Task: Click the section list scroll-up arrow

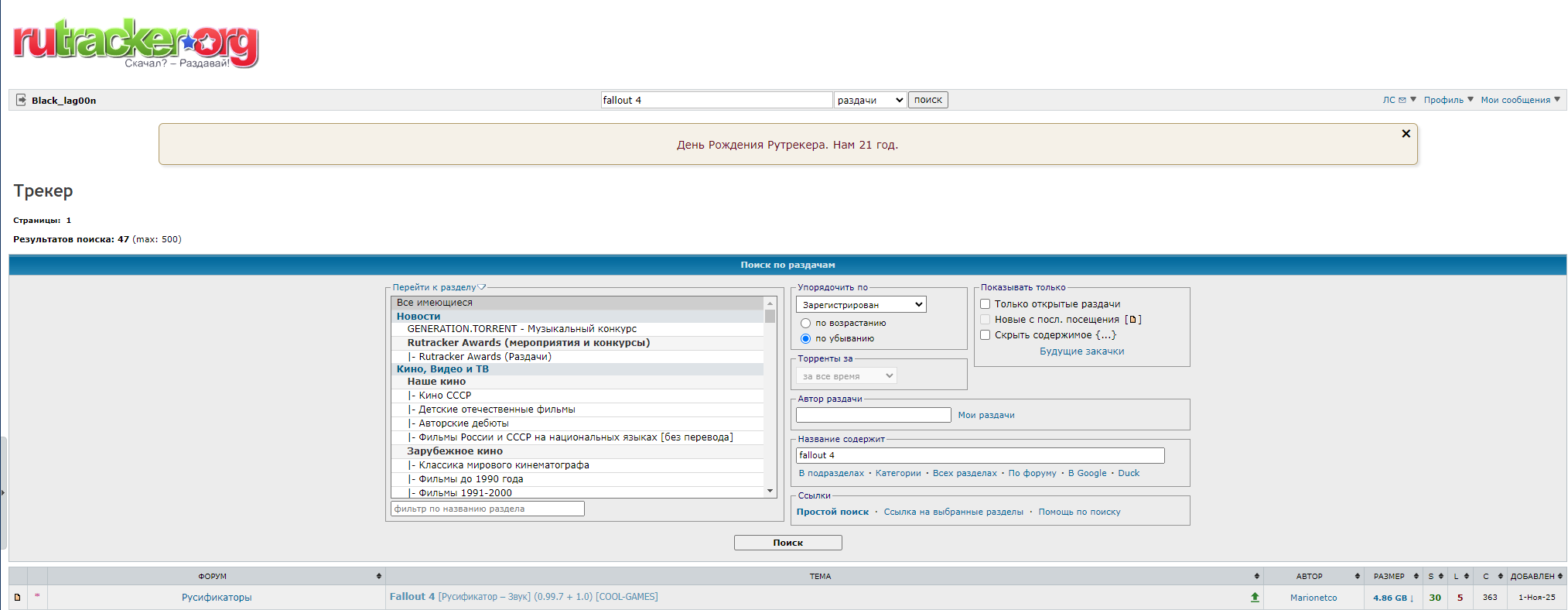Action: click(x=770, y=303)
